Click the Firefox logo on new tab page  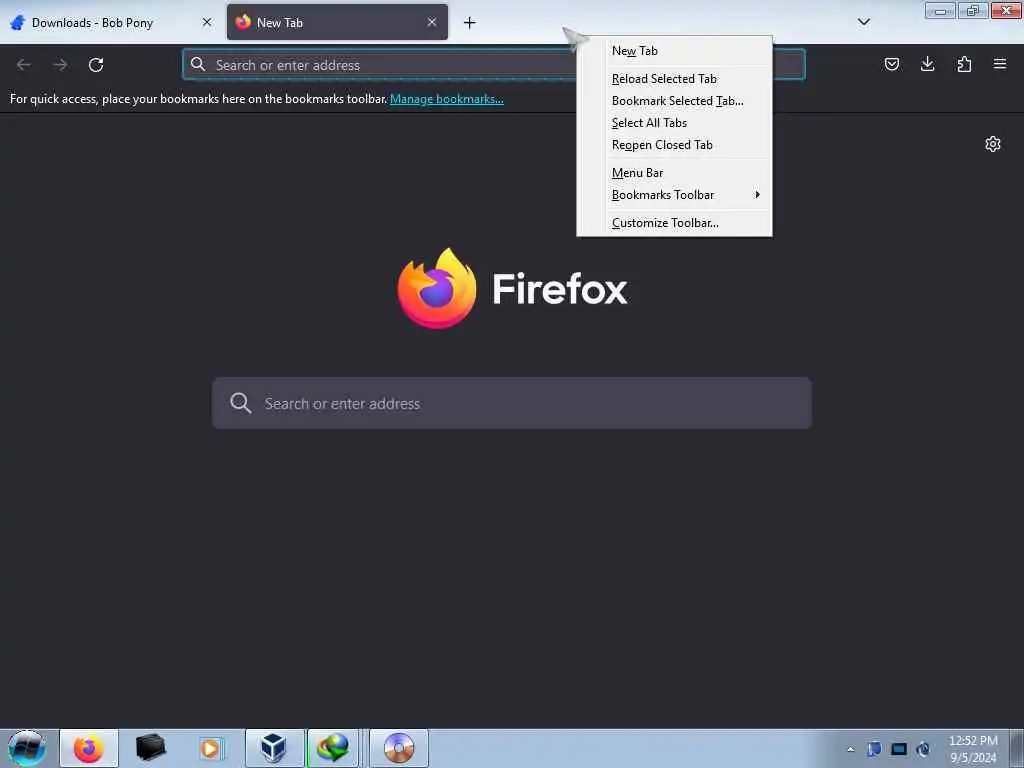[x=437, y=288]
